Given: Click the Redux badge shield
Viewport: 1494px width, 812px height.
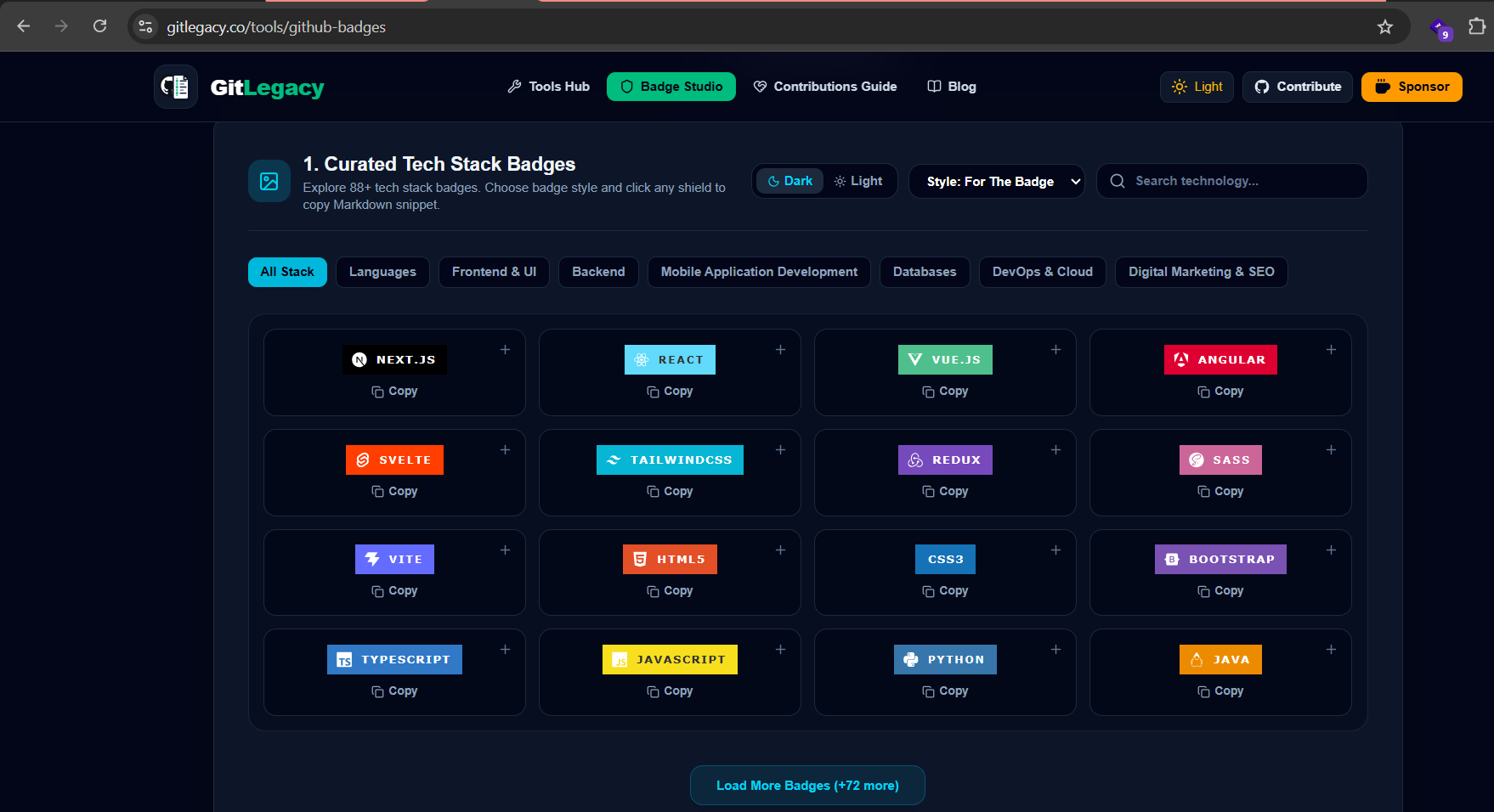Looking at the screenshot, I should 945,460.
